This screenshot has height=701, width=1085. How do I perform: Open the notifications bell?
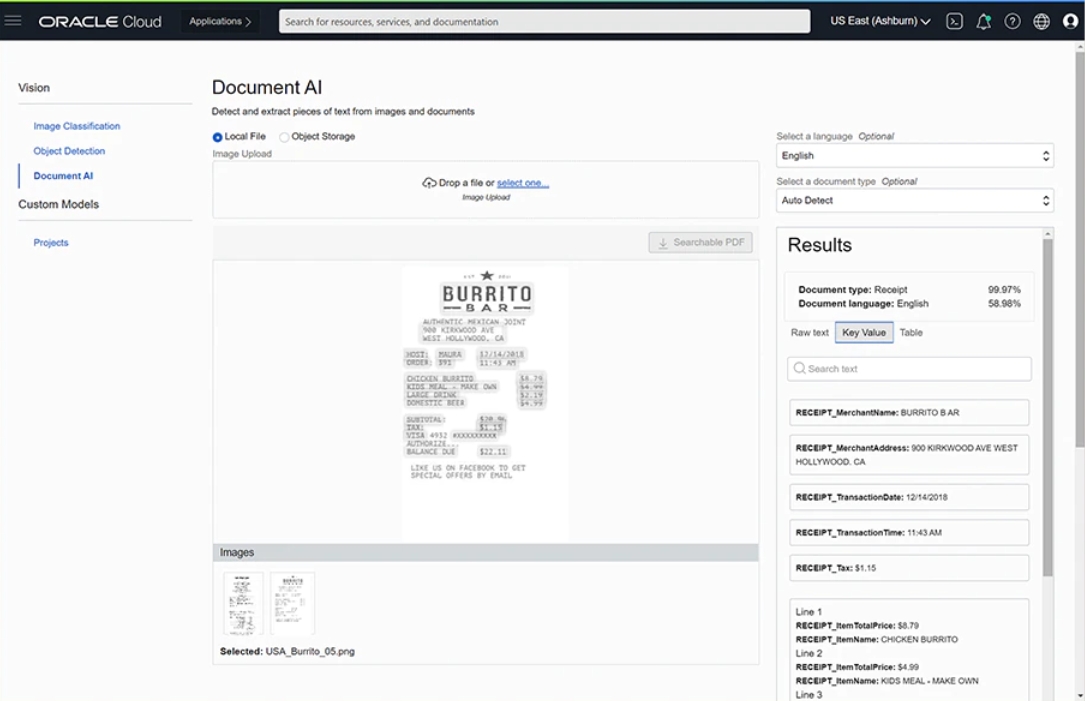(x=983, y=21)
